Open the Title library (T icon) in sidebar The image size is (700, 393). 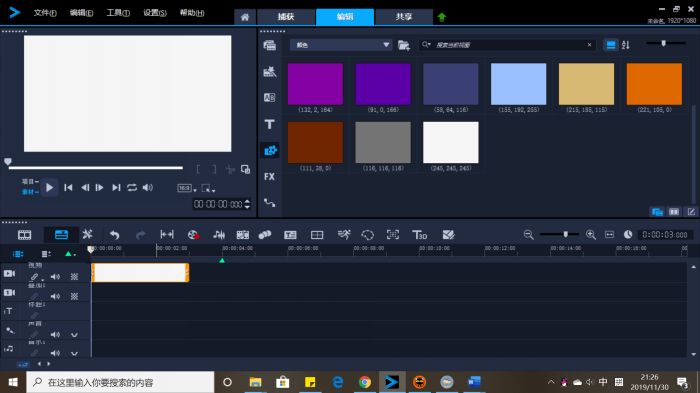coord(269,124)
